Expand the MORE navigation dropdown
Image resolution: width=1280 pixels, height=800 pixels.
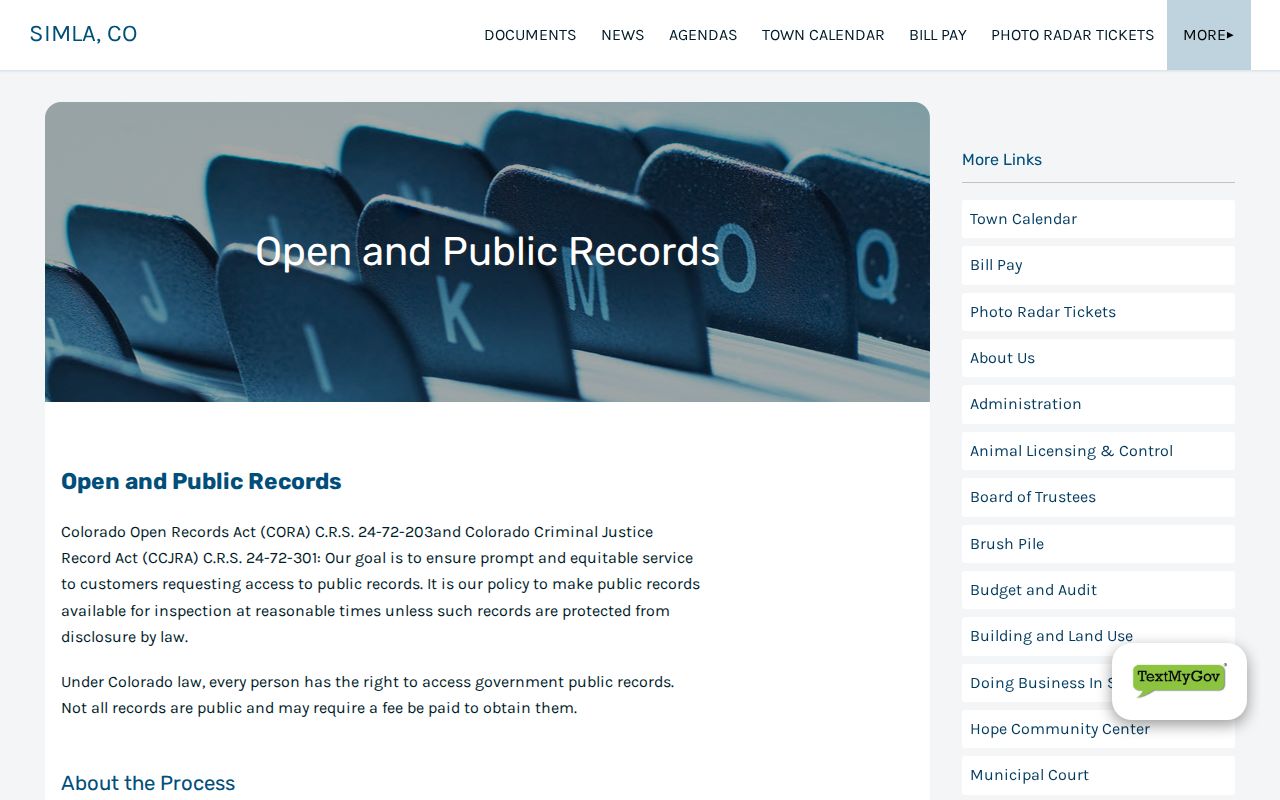[1208, 35]
